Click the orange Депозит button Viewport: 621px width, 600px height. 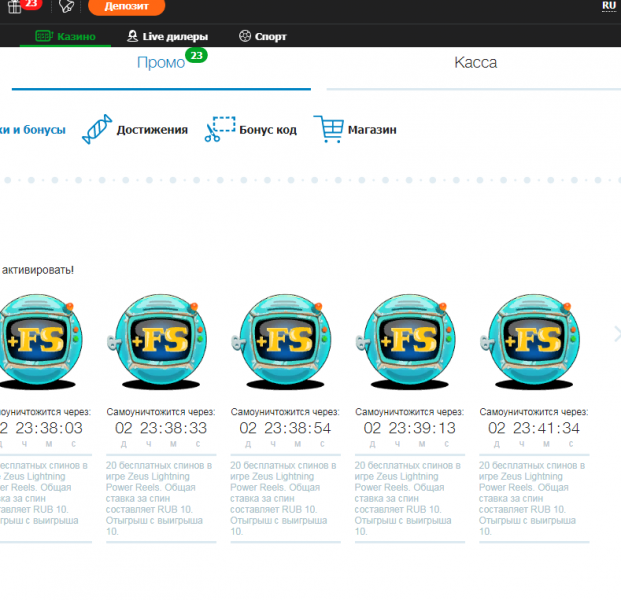[126, 7]
